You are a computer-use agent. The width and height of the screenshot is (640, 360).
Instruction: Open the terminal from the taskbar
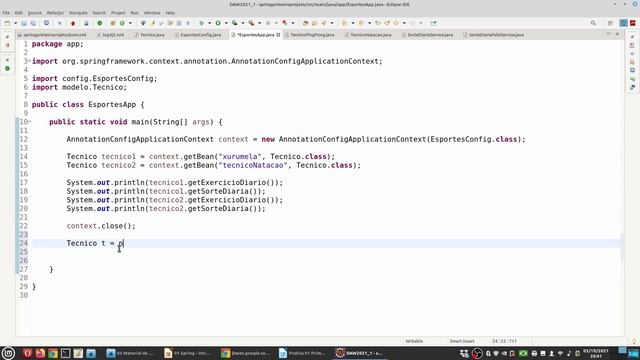(x=65, y=353)
